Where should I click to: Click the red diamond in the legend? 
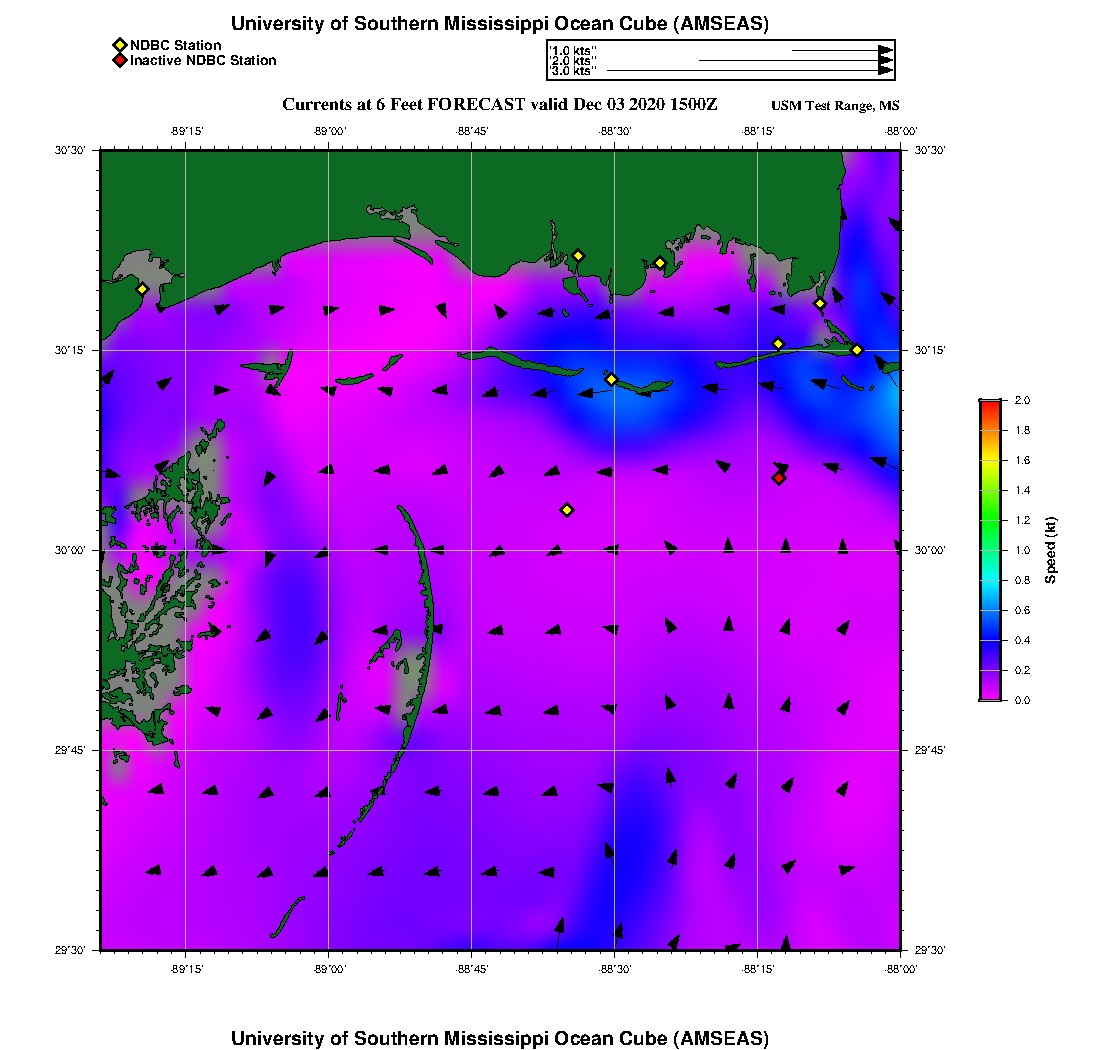coord(119,61)
